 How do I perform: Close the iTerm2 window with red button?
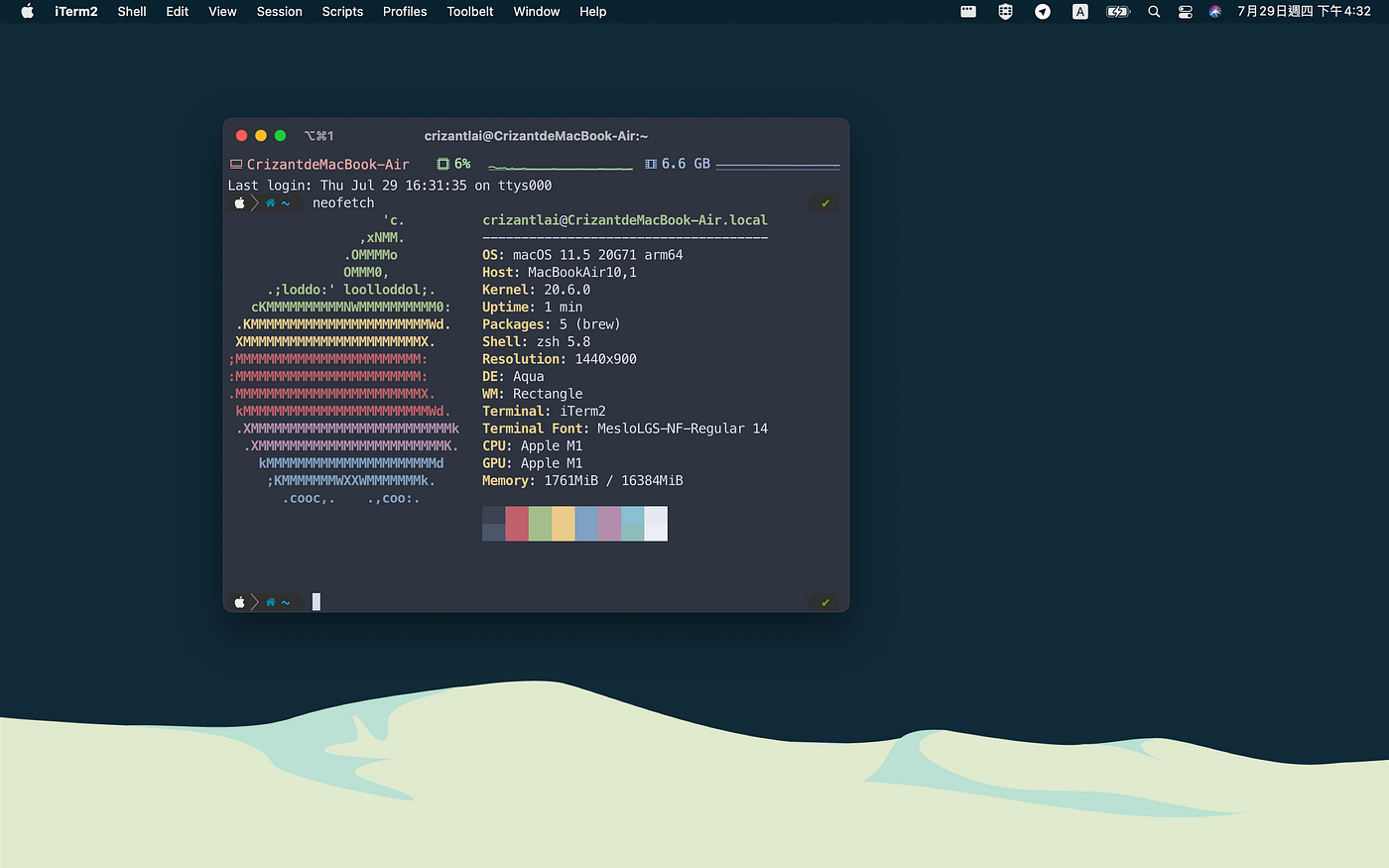241,136
